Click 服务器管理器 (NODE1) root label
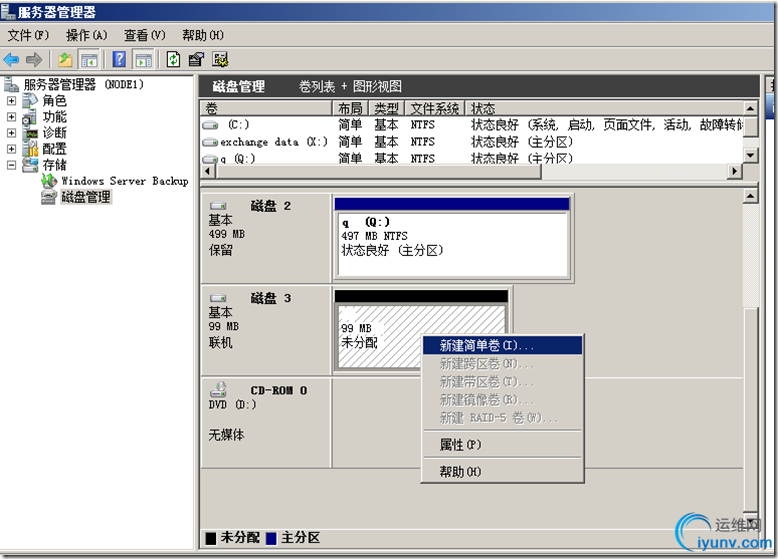Screen dimensions: 778x559 (x=84, y=85)
